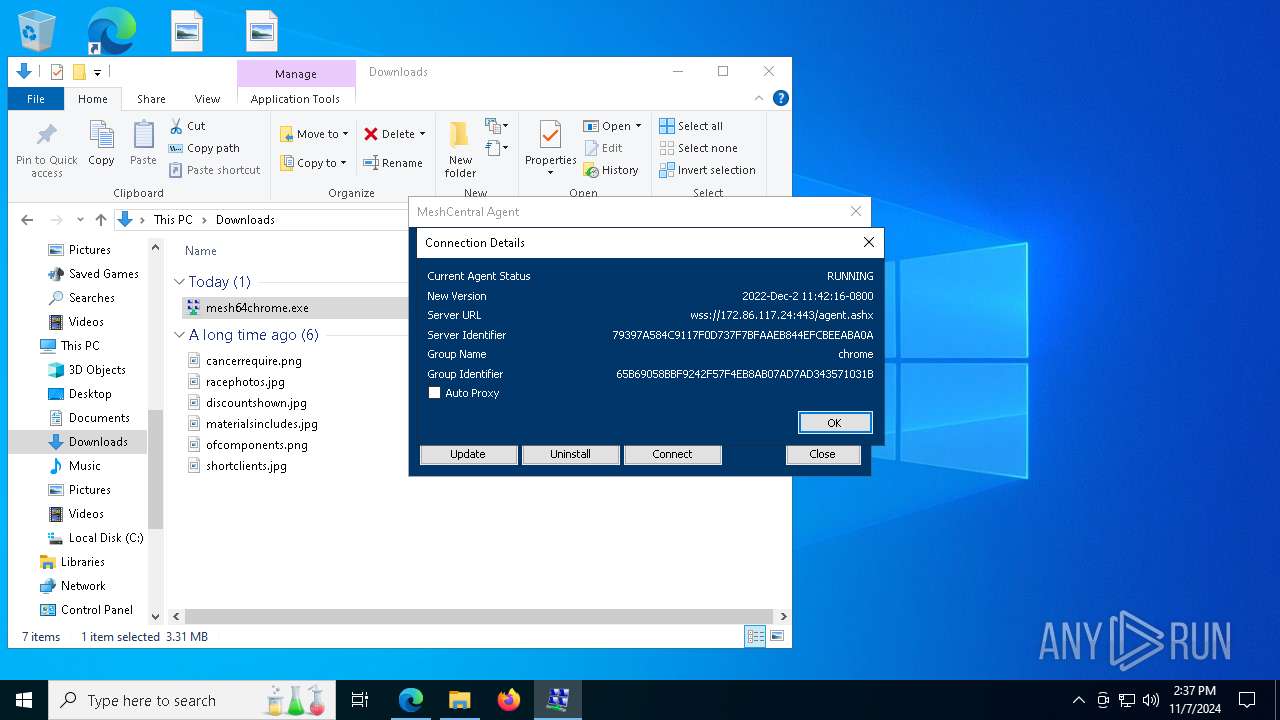Click Select all in ribbon
1280x720 pixels.
pyautogui.click(x=691, y=126)
